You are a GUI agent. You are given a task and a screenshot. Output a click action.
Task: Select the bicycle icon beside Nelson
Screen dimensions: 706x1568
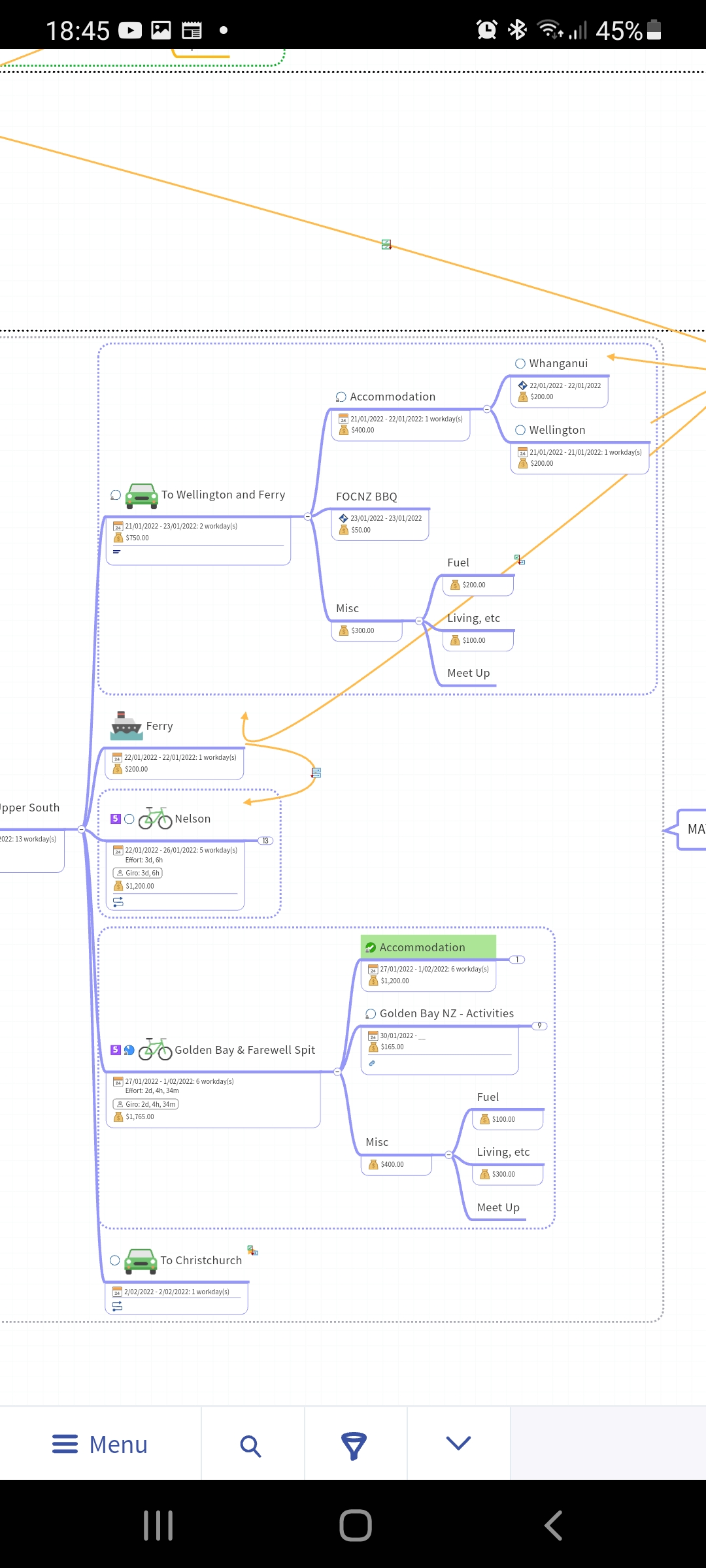(156, 818)
